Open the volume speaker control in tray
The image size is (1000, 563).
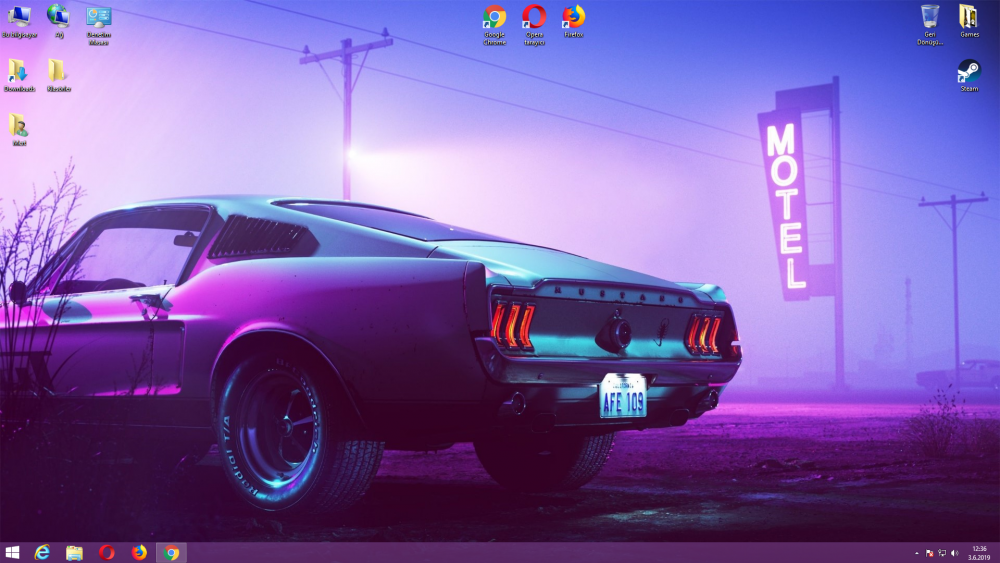955,552
